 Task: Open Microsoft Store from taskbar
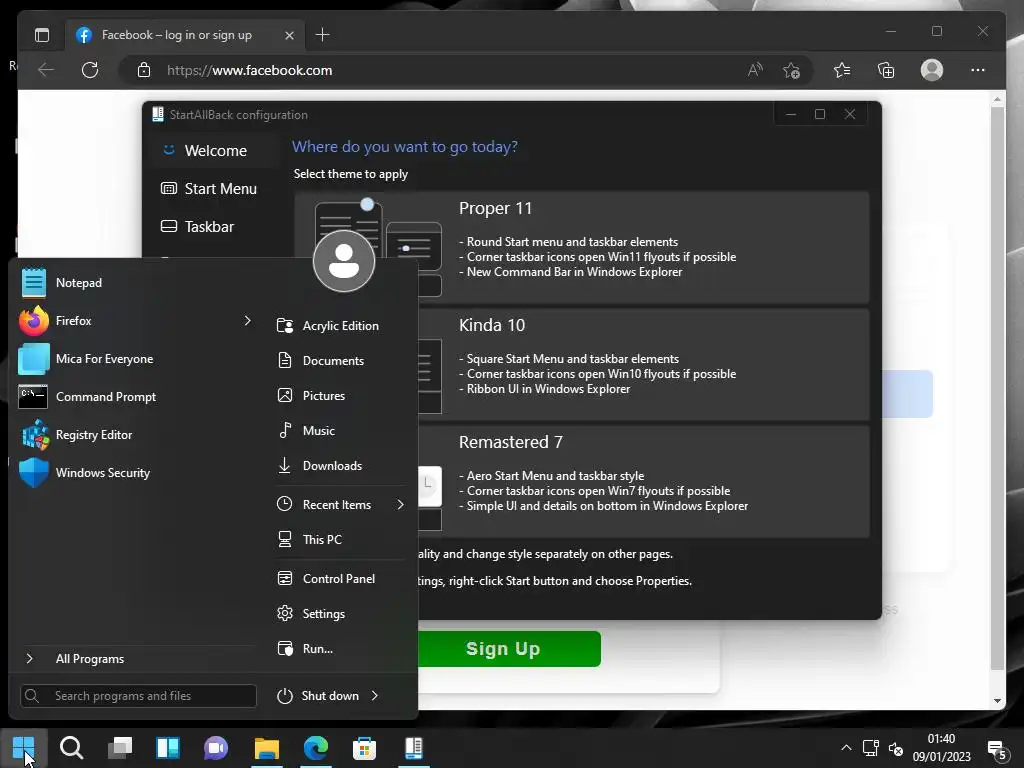pyautogui.click(x=364, y=748)
